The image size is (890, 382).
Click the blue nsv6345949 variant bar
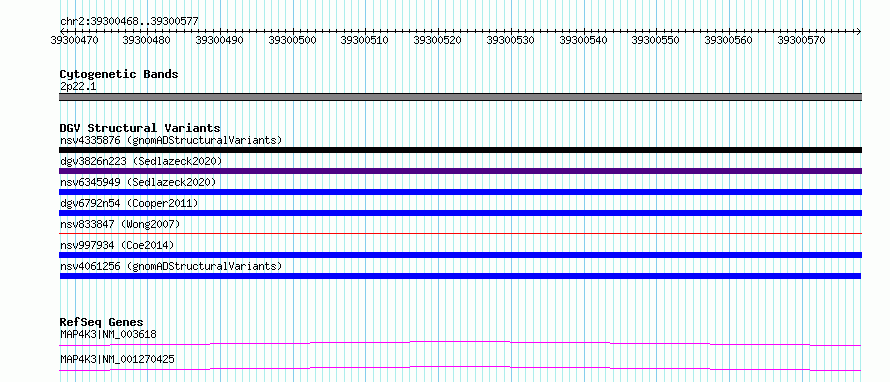(x=461, y=192)
